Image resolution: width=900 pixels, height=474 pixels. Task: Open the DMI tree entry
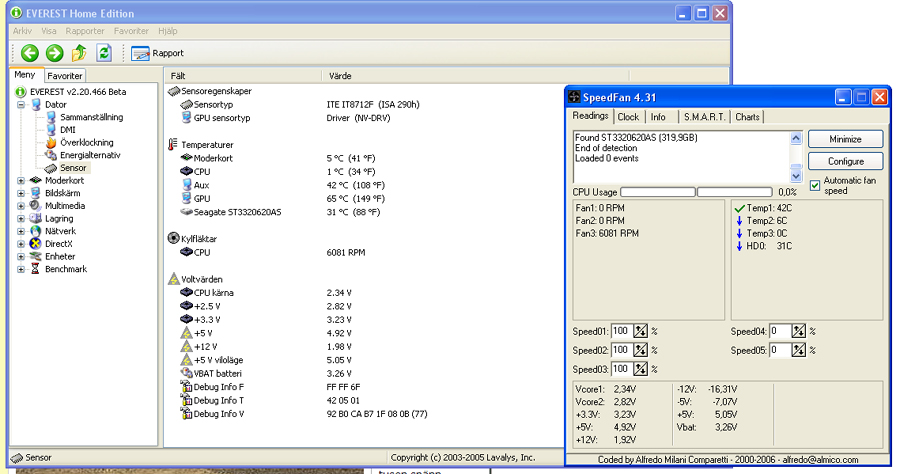(68, 130)
